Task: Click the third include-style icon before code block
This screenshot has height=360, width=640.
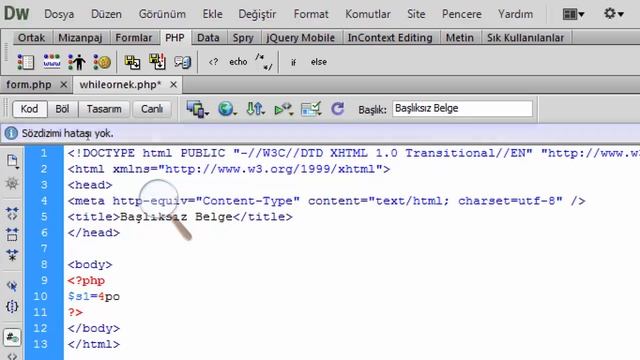Action: tap(182, 62)
